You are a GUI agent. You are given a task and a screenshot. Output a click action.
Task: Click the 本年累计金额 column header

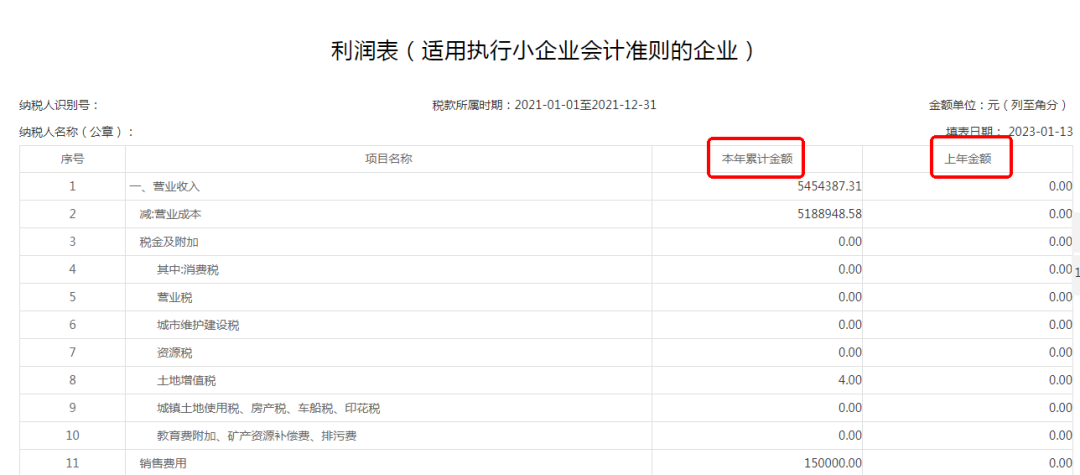click(x=756, y=158)
